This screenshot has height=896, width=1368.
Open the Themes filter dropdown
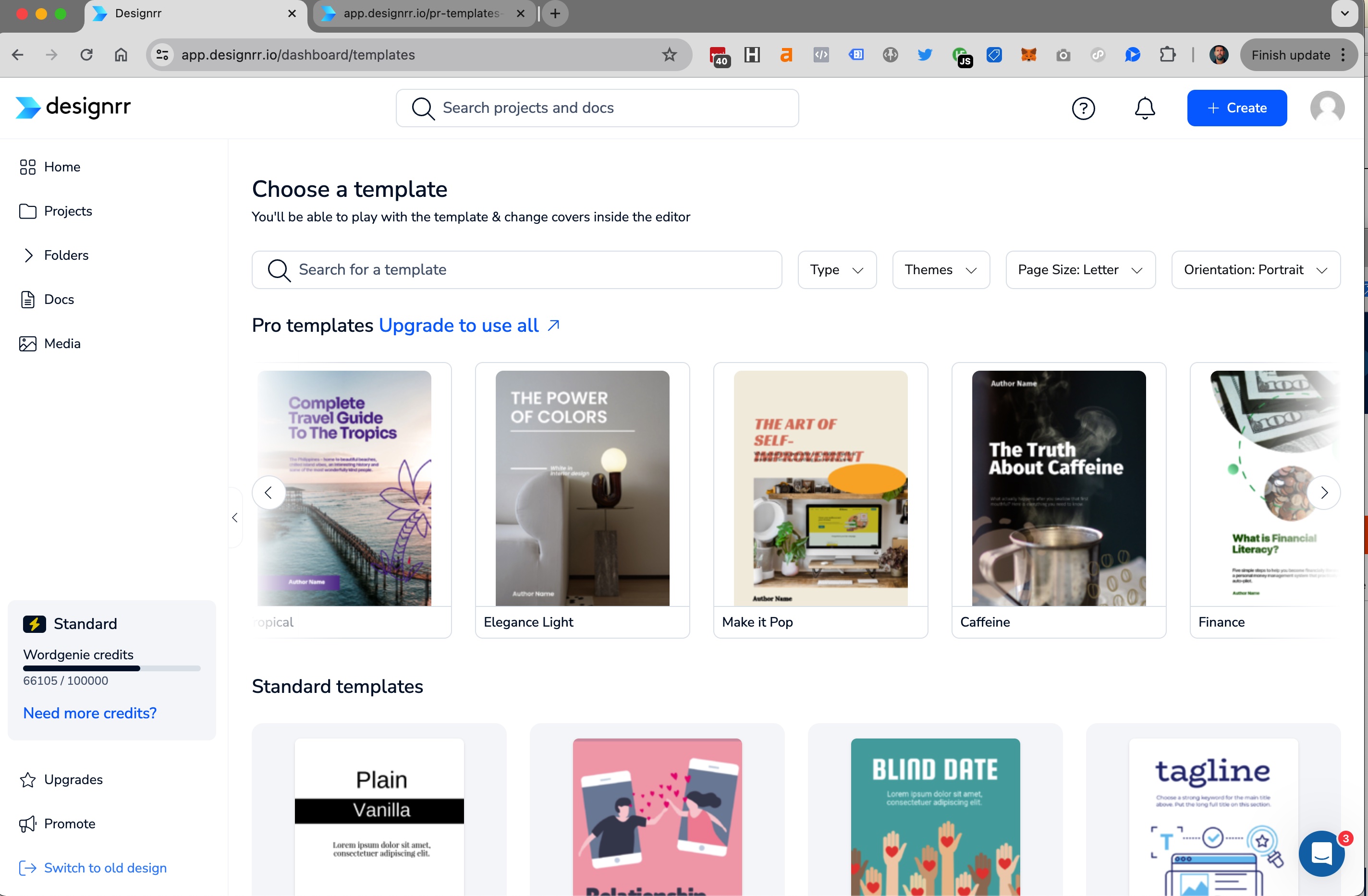(x=940, y=269)
